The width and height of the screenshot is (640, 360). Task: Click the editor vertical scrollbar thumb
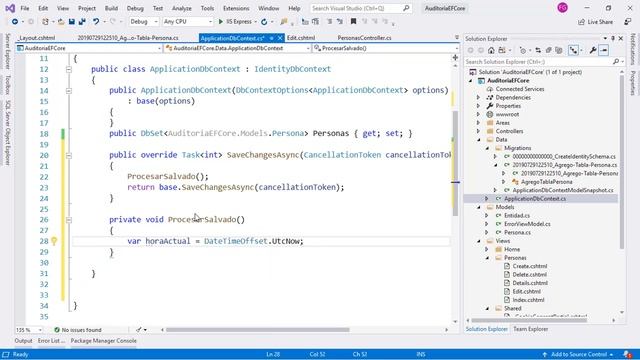pyautogui.click(x=455, y=163)
